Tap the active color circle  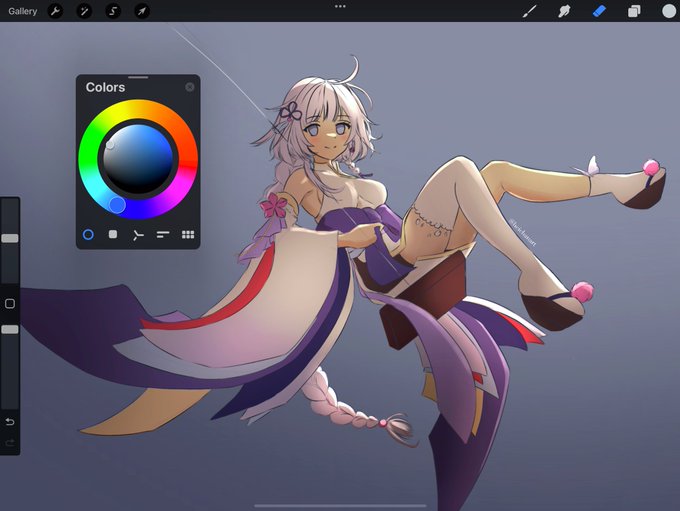[669, 11]
